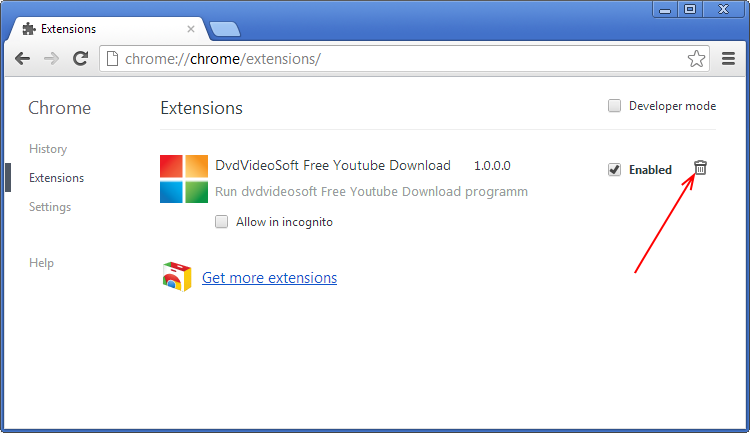Go back with the back arrow
This screenshot has height=433, width=750.
(x=22, y=59)
